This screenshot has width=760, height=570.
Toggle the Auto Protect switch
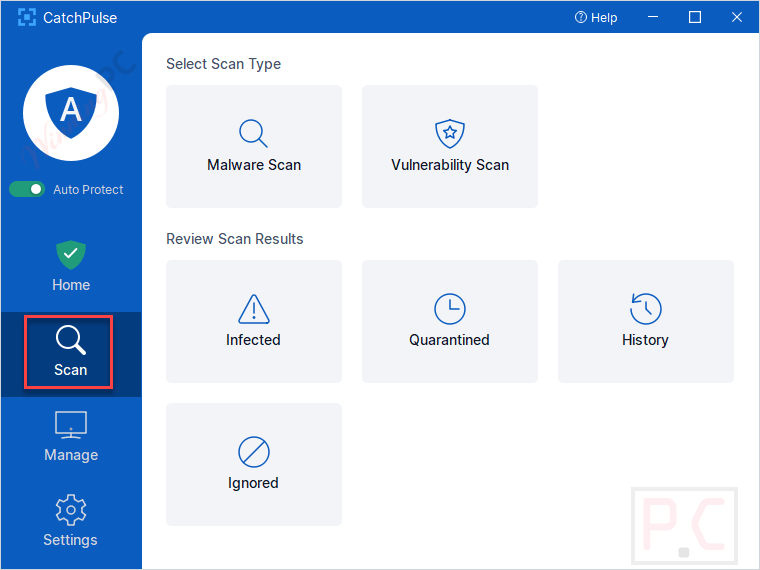[27, 189]
